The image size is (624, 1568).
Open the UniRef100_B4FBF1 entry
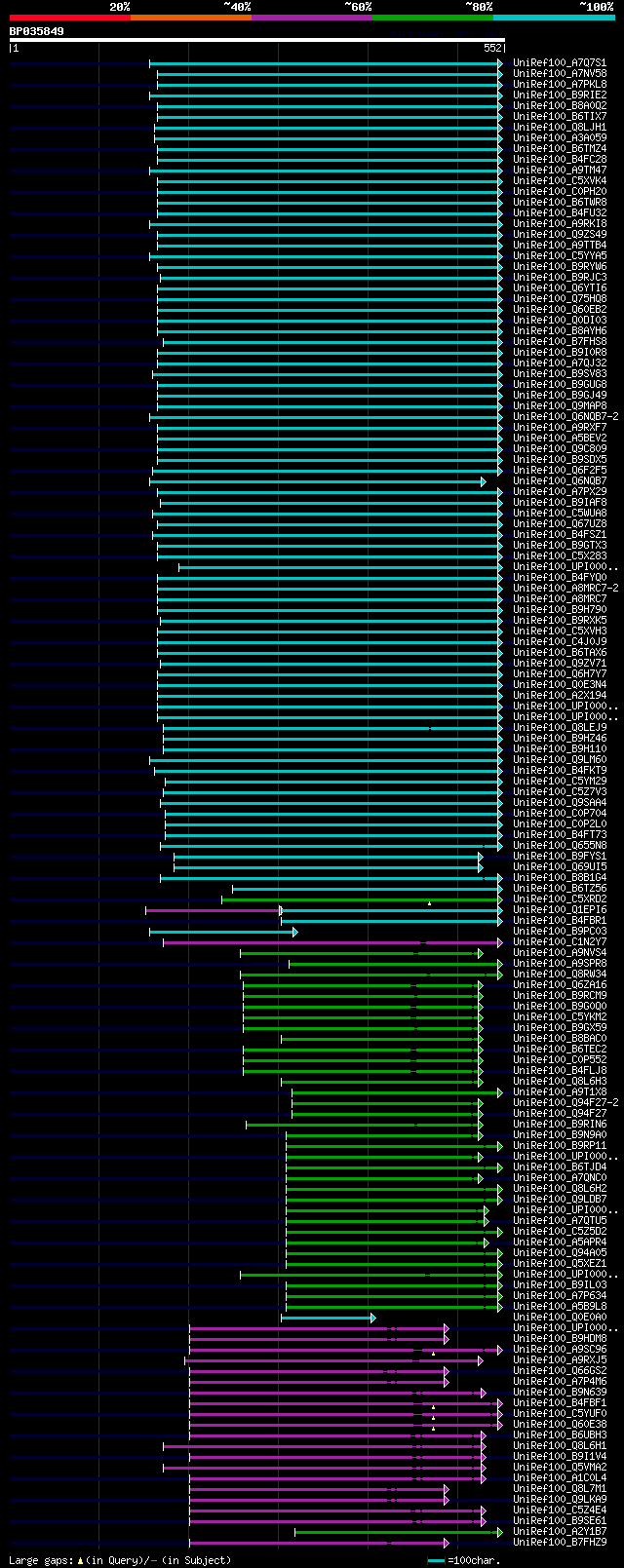[x=560, y=1403]
